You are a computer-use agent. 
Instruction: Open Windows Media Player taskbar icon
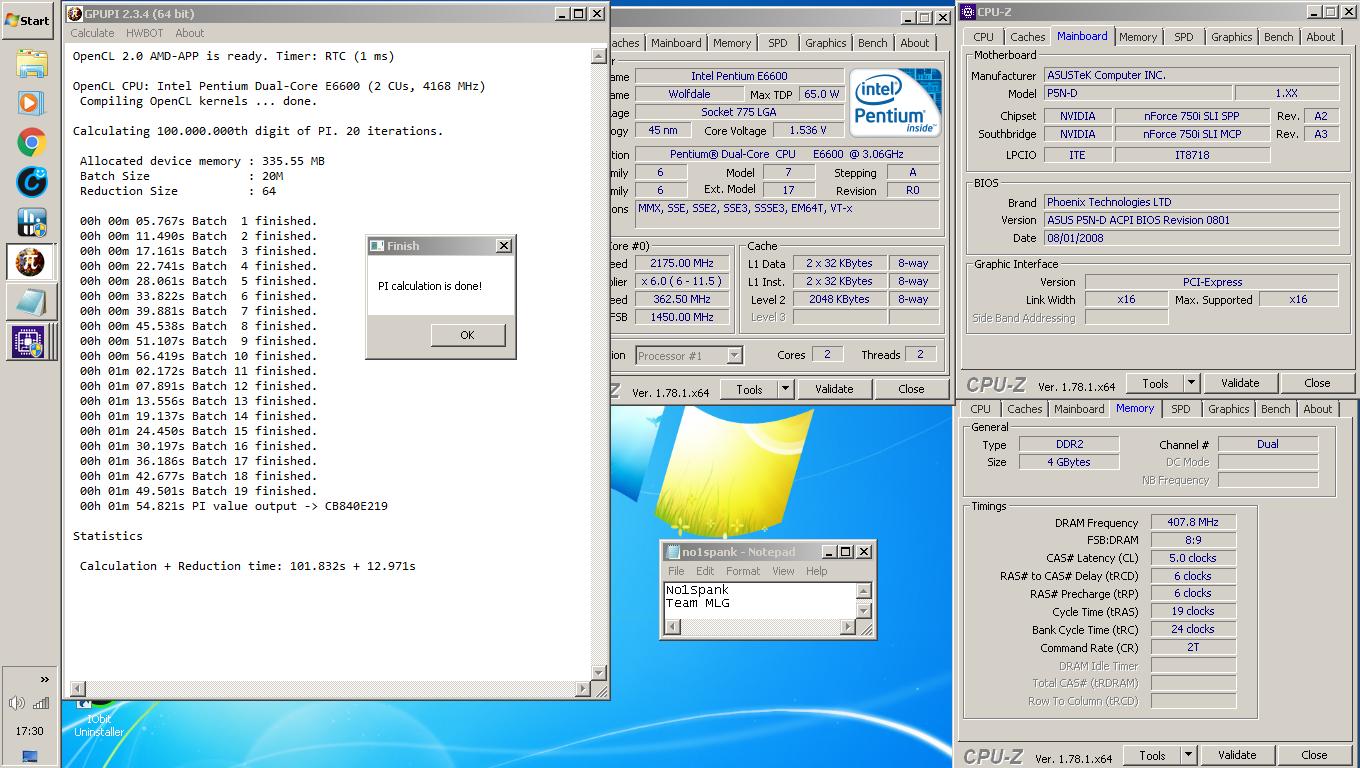point(31,102)
